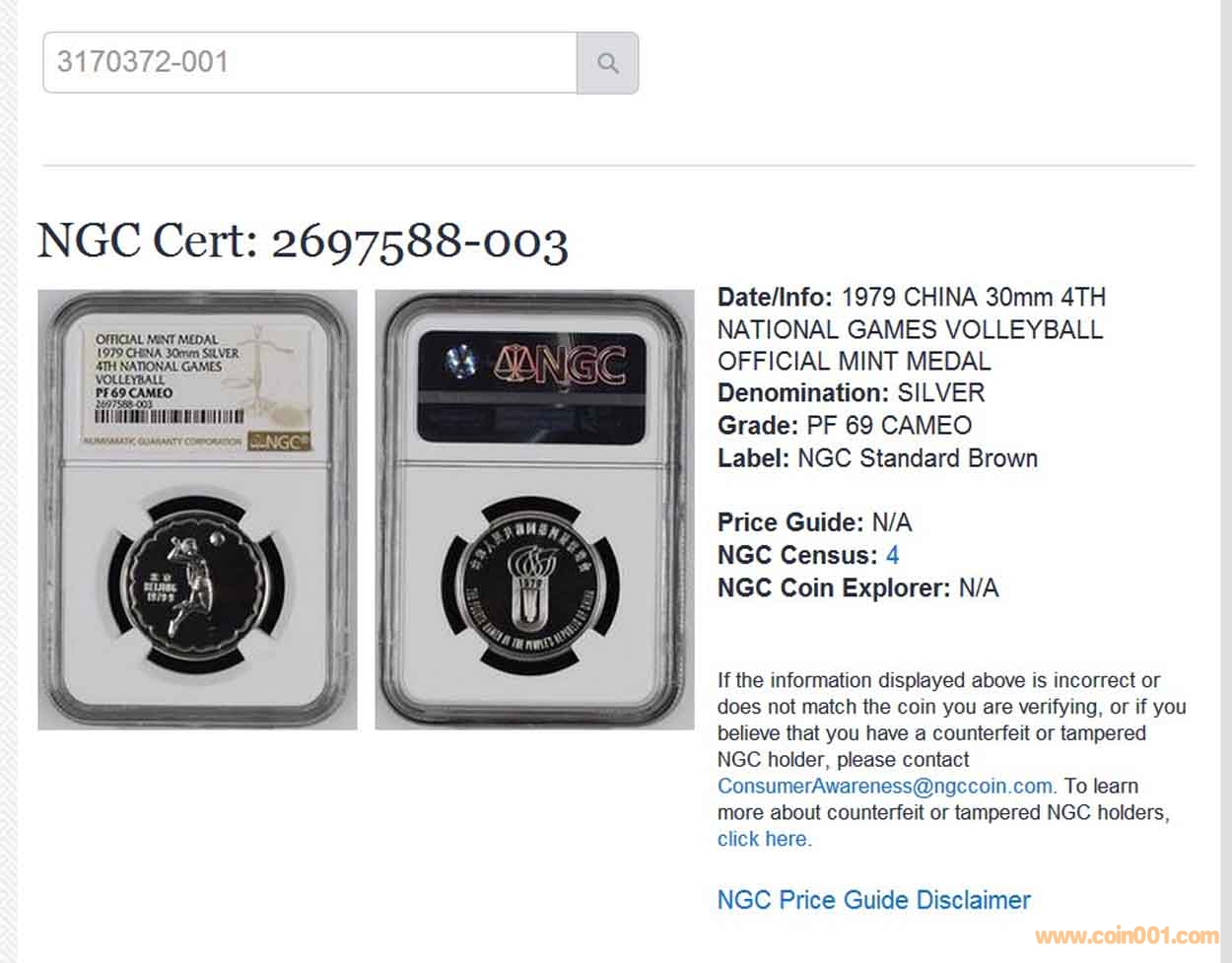Click the www.coin001.com watermark
The image size is (1232, 963).
coord(1127,936)
